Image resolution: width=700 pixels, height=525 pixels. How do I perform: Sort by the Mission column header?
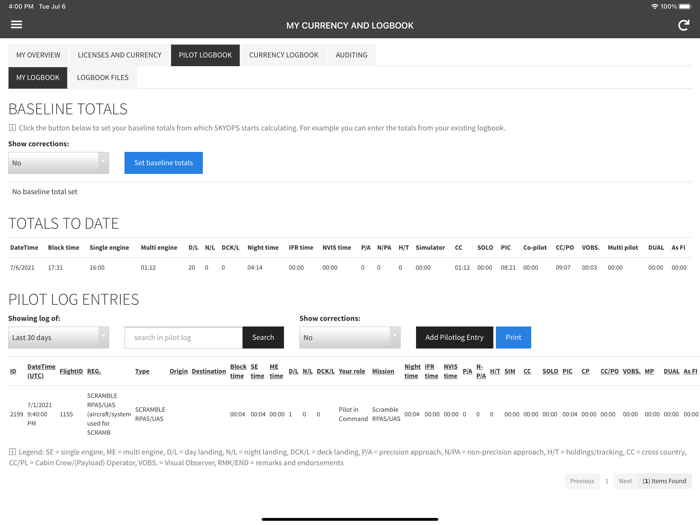click(383, 371)
